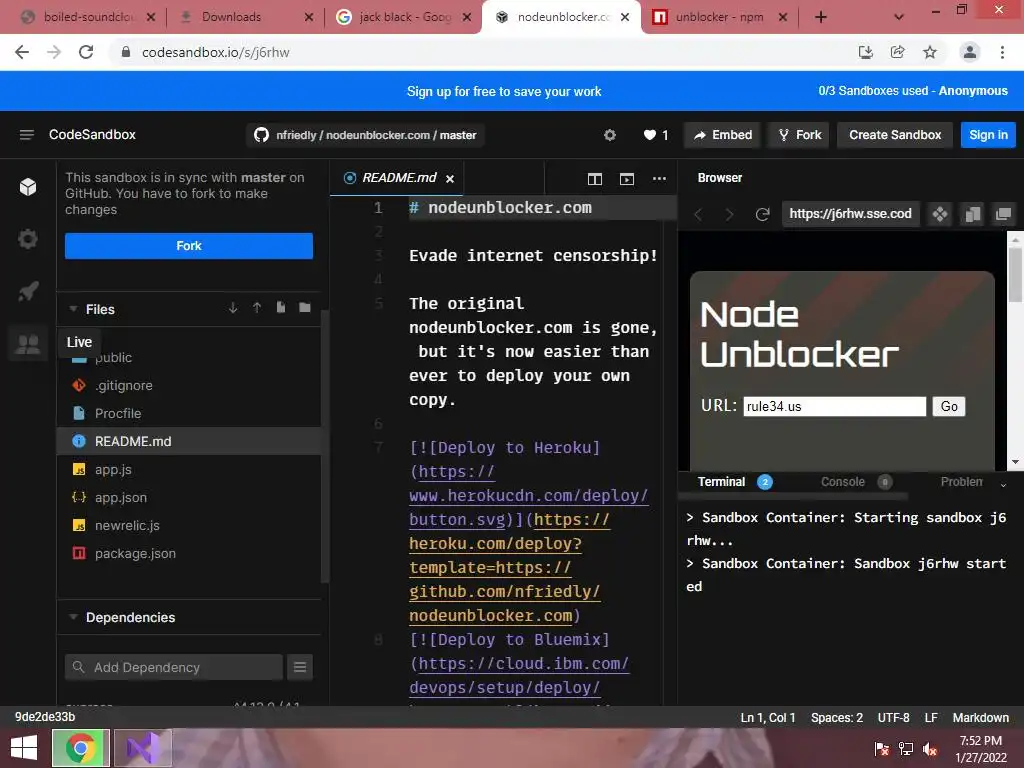
Task: Click the URL input in Node Unblocker preview
Action: 835,406
